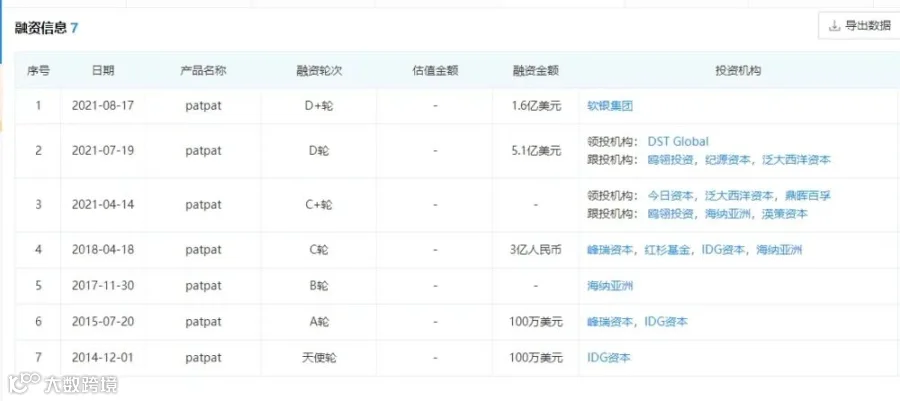Click the D+轮 funding round cell

[x=319, y=106]
